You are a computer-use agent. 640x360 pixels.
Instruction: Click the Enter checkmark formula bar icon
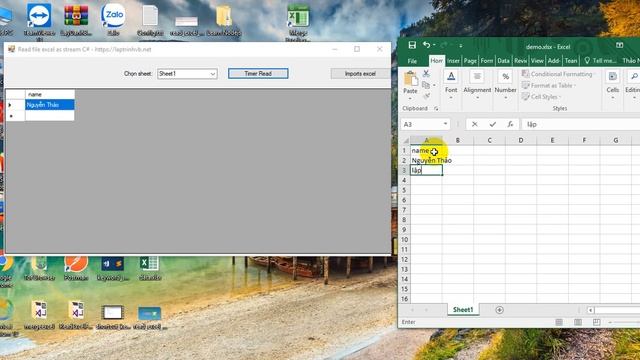point(493,124)
